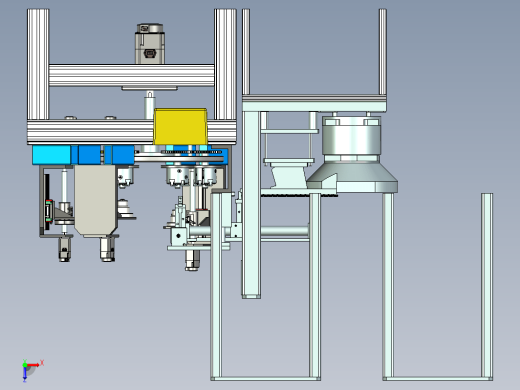Select the yellow box on the frame

180,126
